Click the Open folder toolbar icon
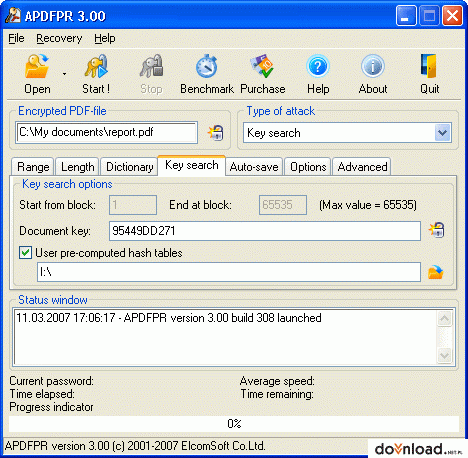 tap(37, 66)
